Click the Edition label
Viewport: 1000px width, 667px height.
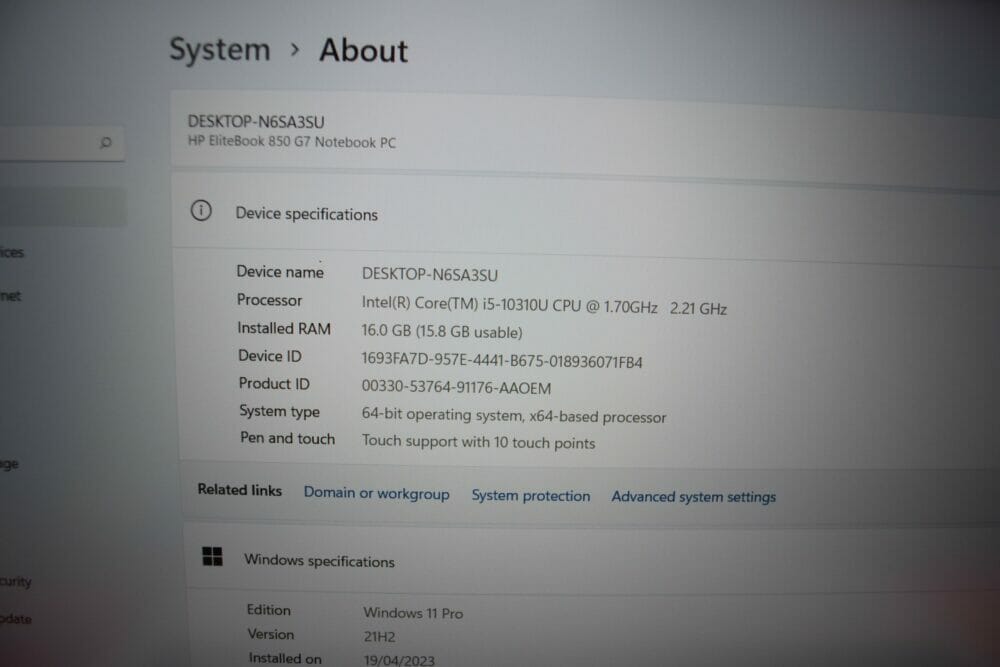(268, 610)
